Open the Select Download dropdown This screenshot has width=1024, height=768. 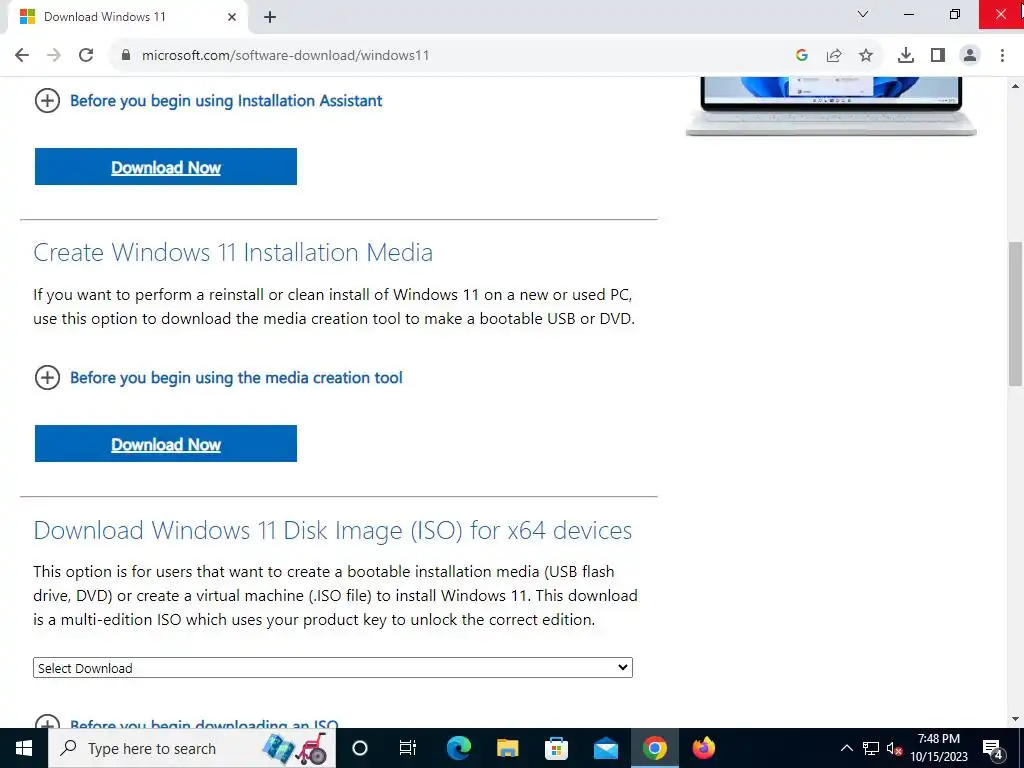coord(332,667)
